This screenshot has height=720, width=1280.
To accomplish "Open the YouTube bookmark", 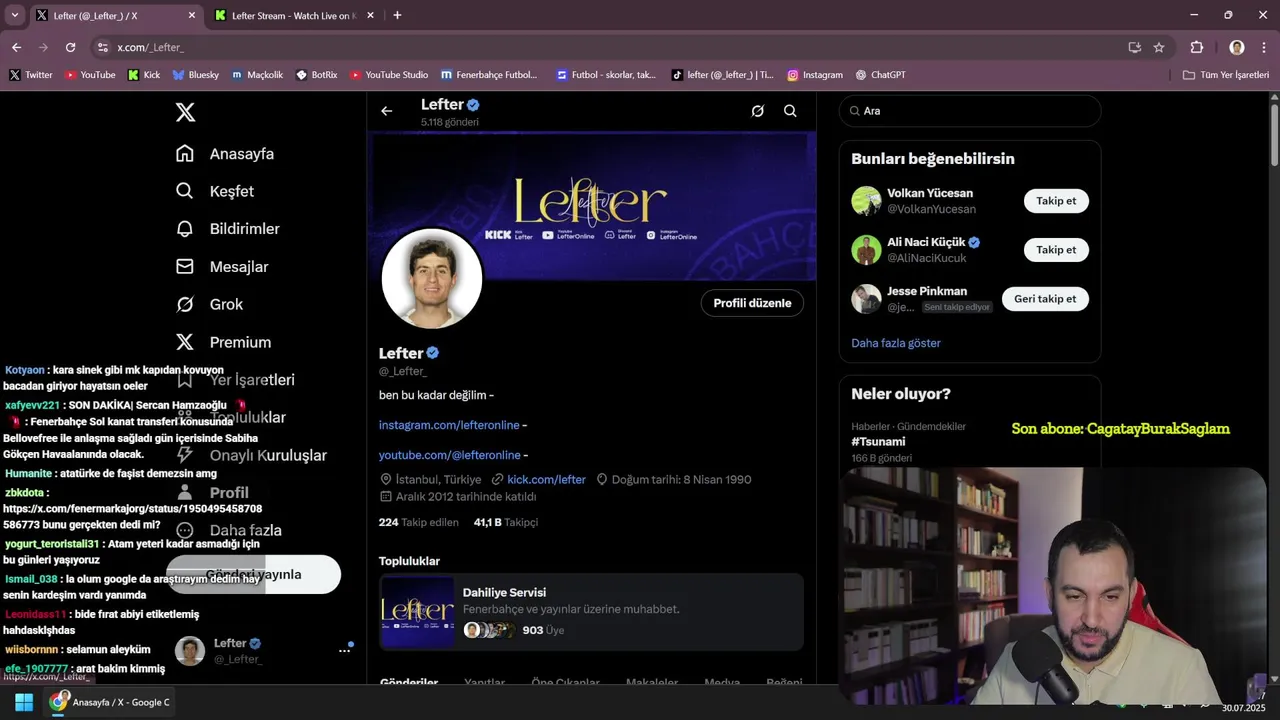I will click(90, 75).
